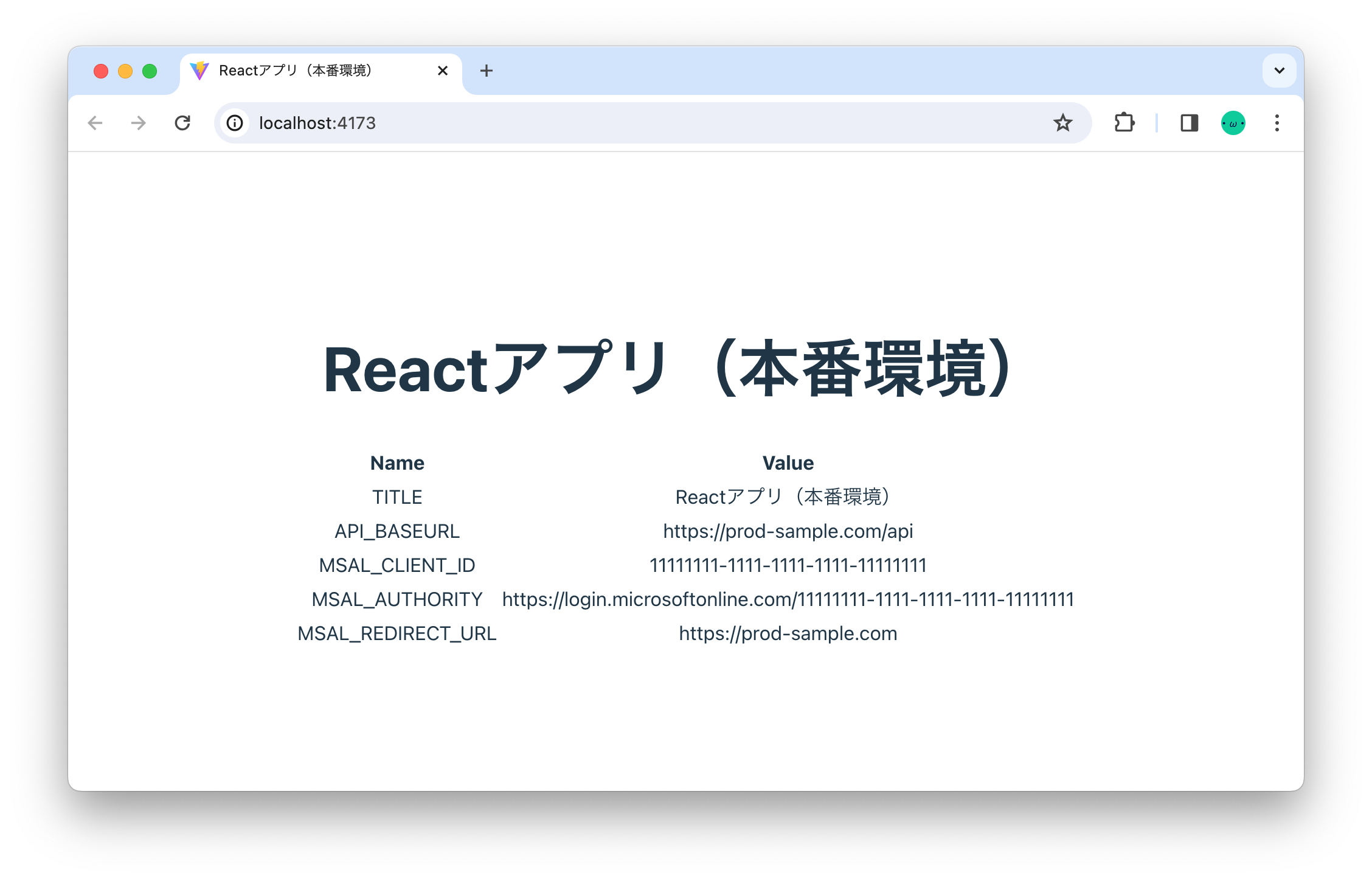Screen dimensions: 1372x881
Task: Click the https://prod-sample.com/api value text
Action: 788,531
